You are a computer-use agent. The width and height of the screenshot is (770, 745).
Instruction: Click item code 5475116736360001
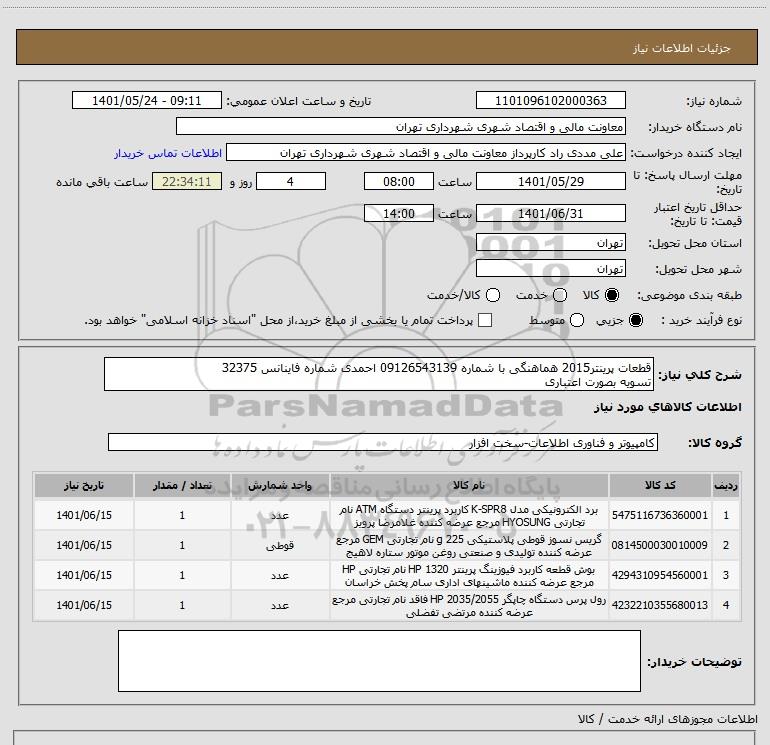click(660, 515)
